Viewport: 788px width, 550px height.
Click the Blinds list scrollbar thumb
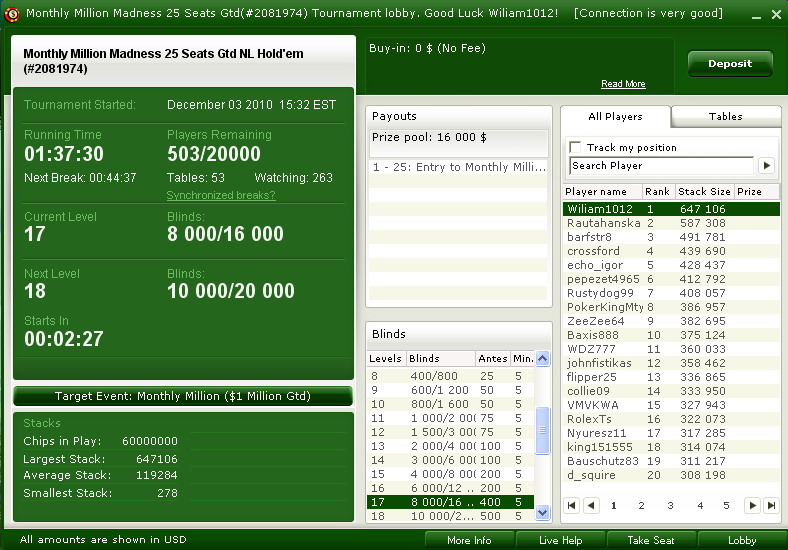[x=542, y=430]
